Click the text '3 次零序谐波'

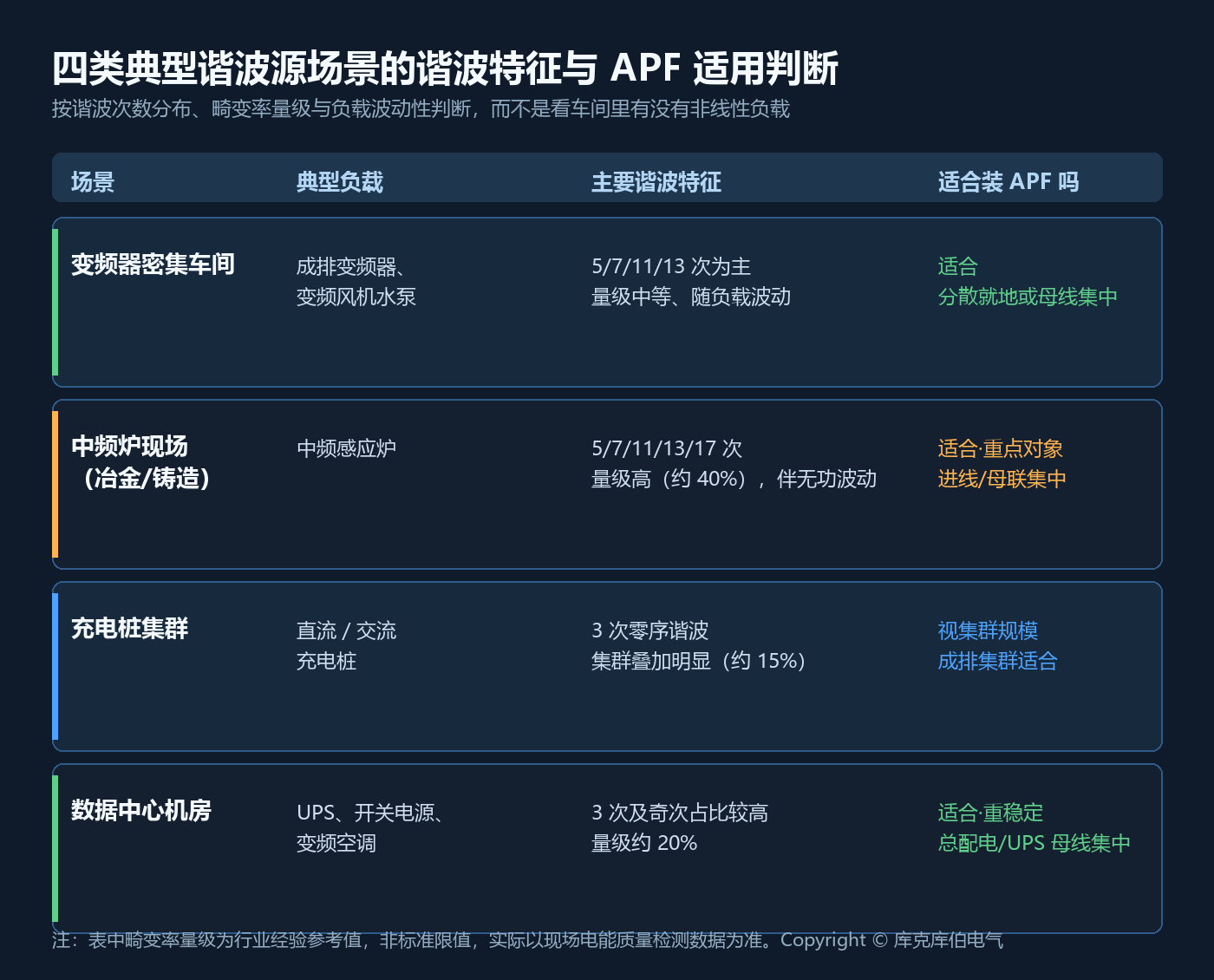tap(650, 630)
